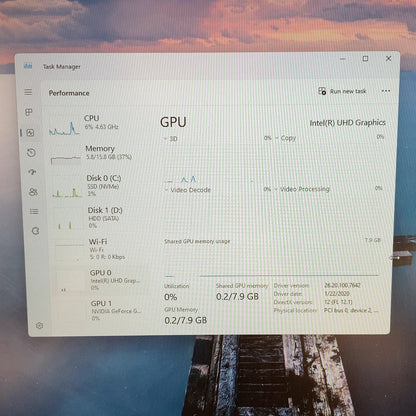Click the Driver version value
Viewport: 416px width, 416px height.
[342, 285]
